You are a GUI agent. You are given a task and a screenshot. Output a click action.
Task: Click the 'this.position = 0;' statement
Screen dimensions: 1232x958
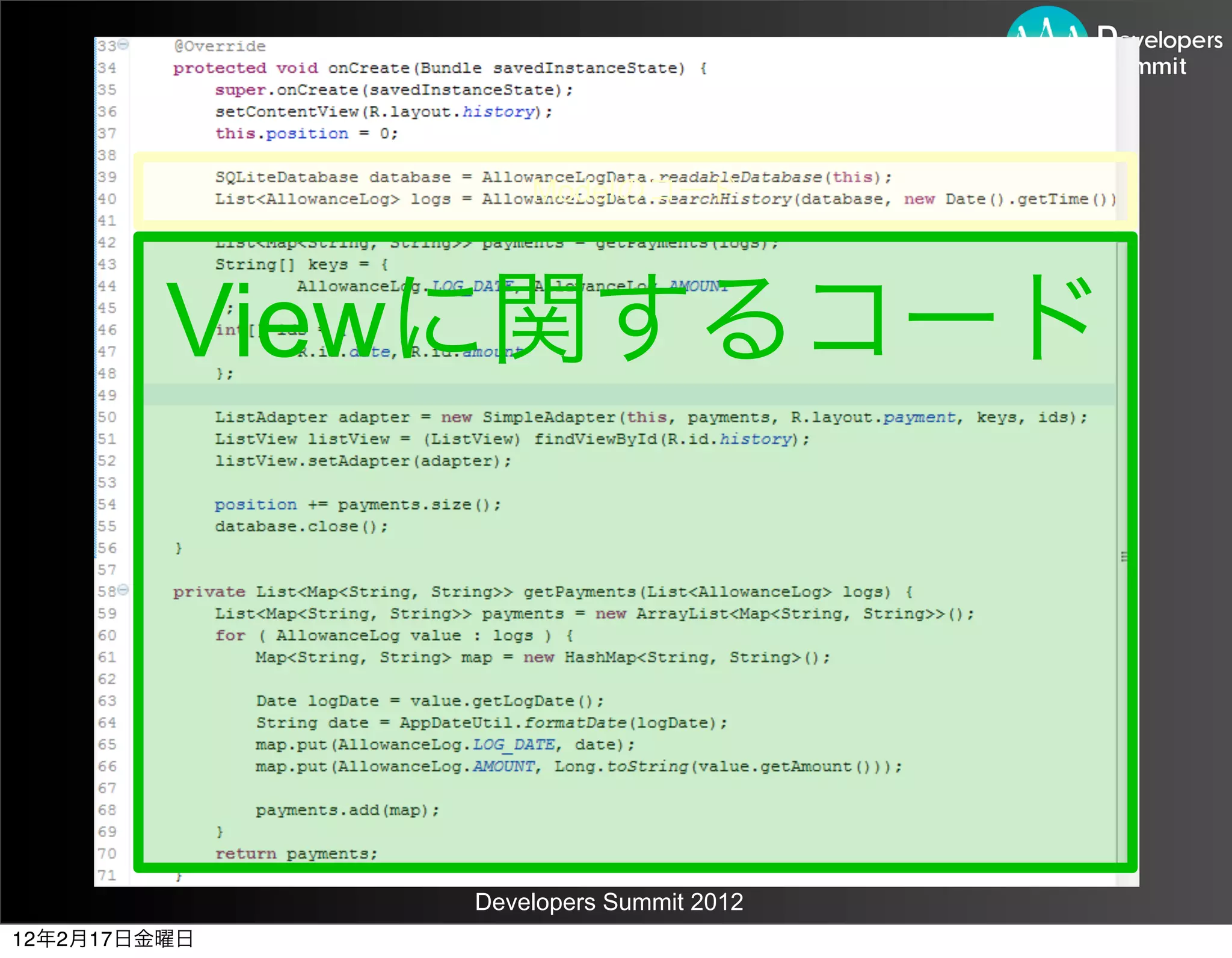click(x=307, y=134)
